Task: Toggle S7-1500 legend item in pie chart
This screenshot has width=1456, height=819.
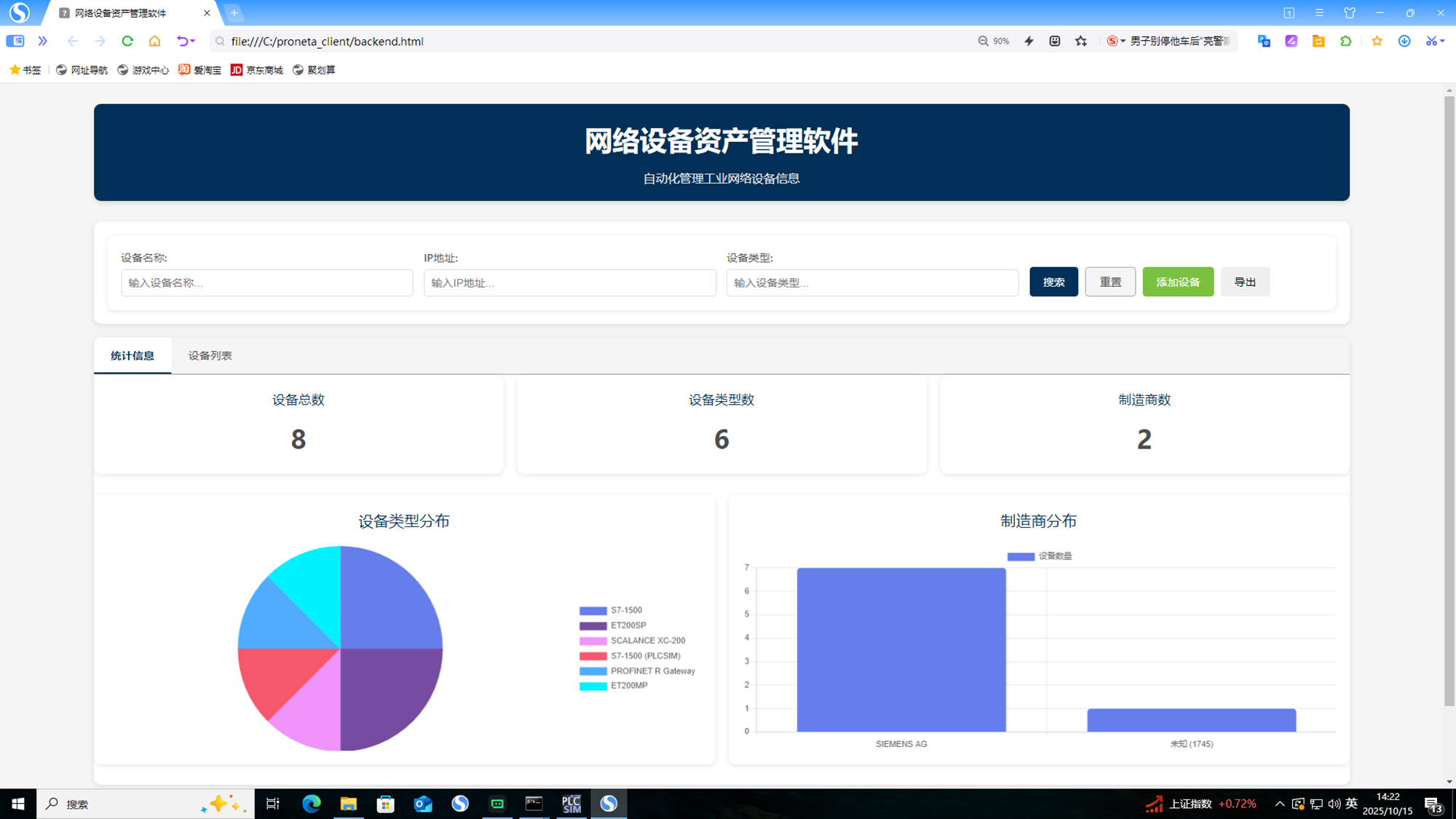Action: [x=625, y=610]
